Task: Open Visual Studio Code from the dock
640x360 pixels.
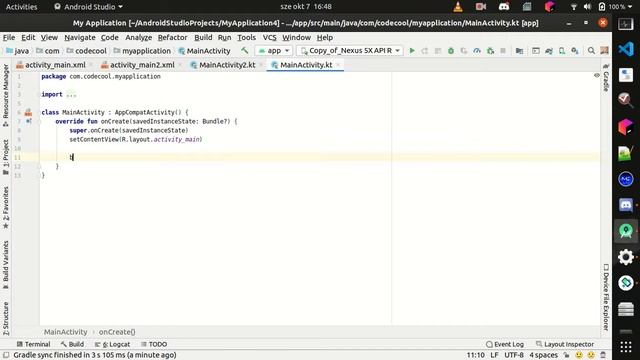Action: [x=626, y=49]
